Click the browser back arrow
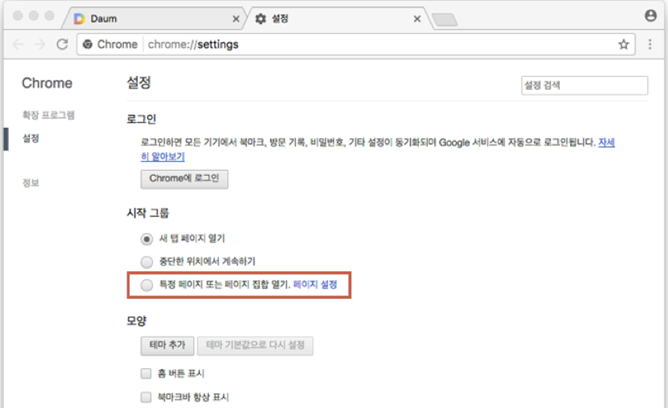This screenshot has width=668, height=408. tap(18, 44)
